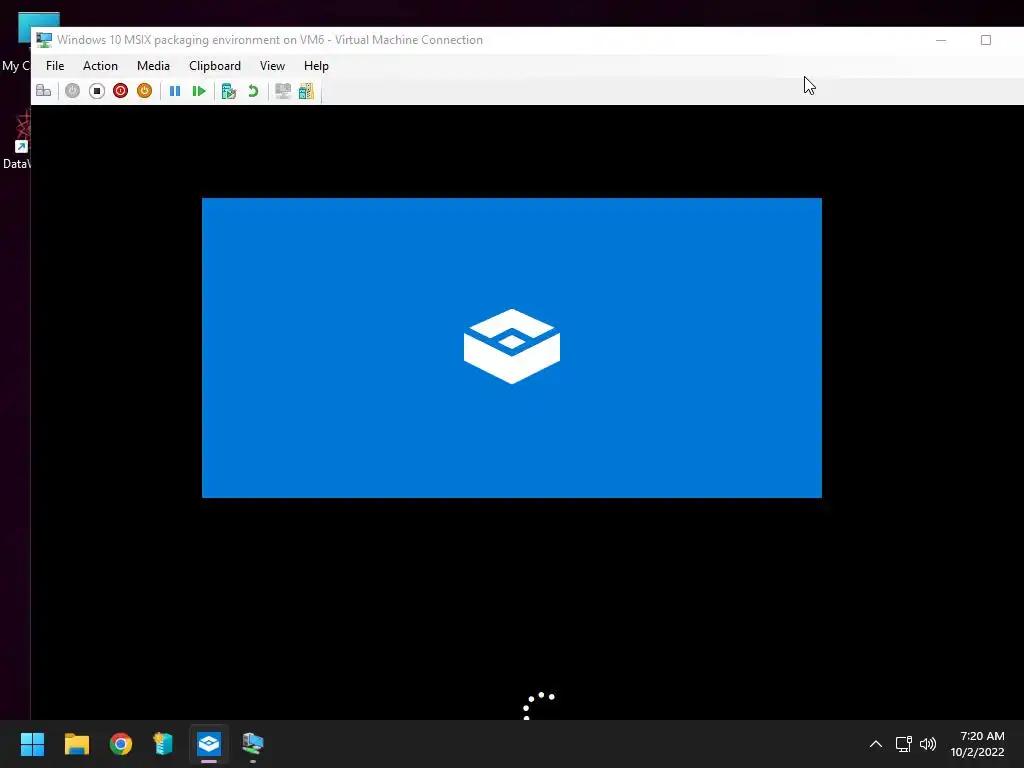Open the volume control tray icon

928,744
